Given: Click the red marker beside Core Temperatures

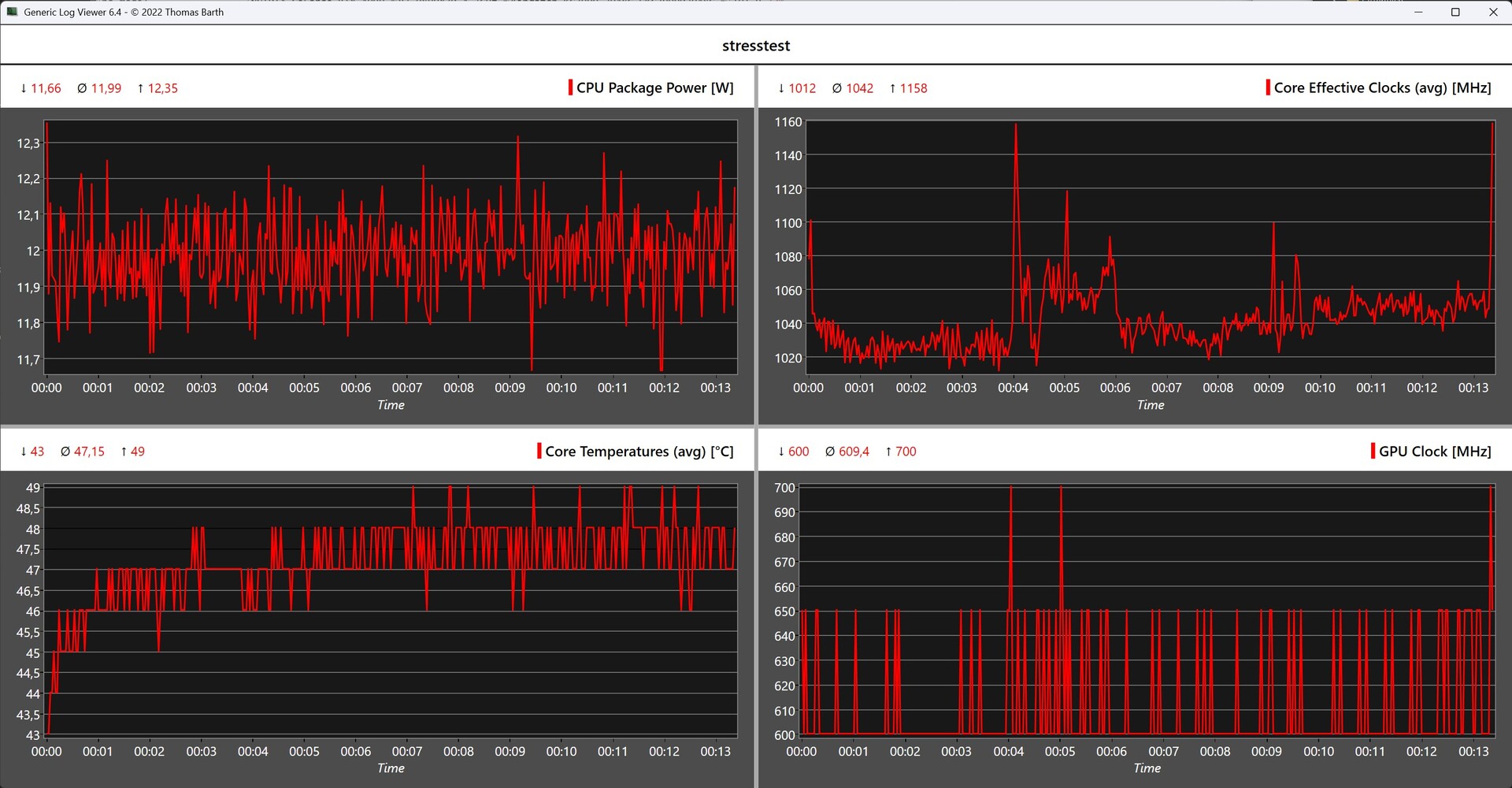Looking at the screenshot, I should pos(539,451).
